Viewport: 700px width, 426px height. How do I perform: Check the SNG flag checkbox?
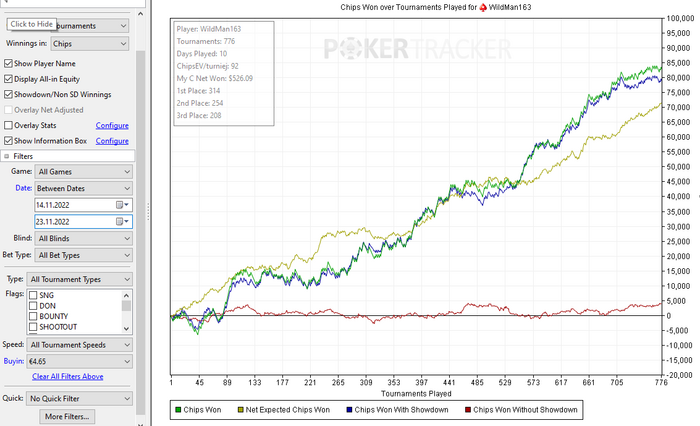tap(33, 295)
